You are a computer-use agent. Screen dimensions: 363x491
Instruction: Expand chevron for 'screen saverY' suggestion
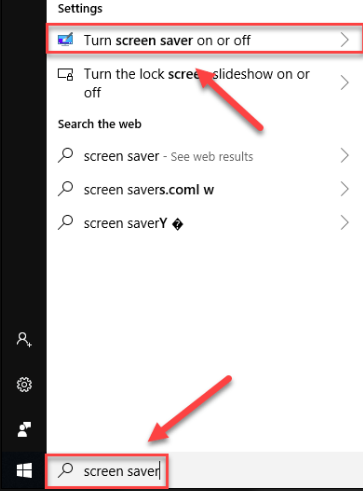tap(345, 223)
